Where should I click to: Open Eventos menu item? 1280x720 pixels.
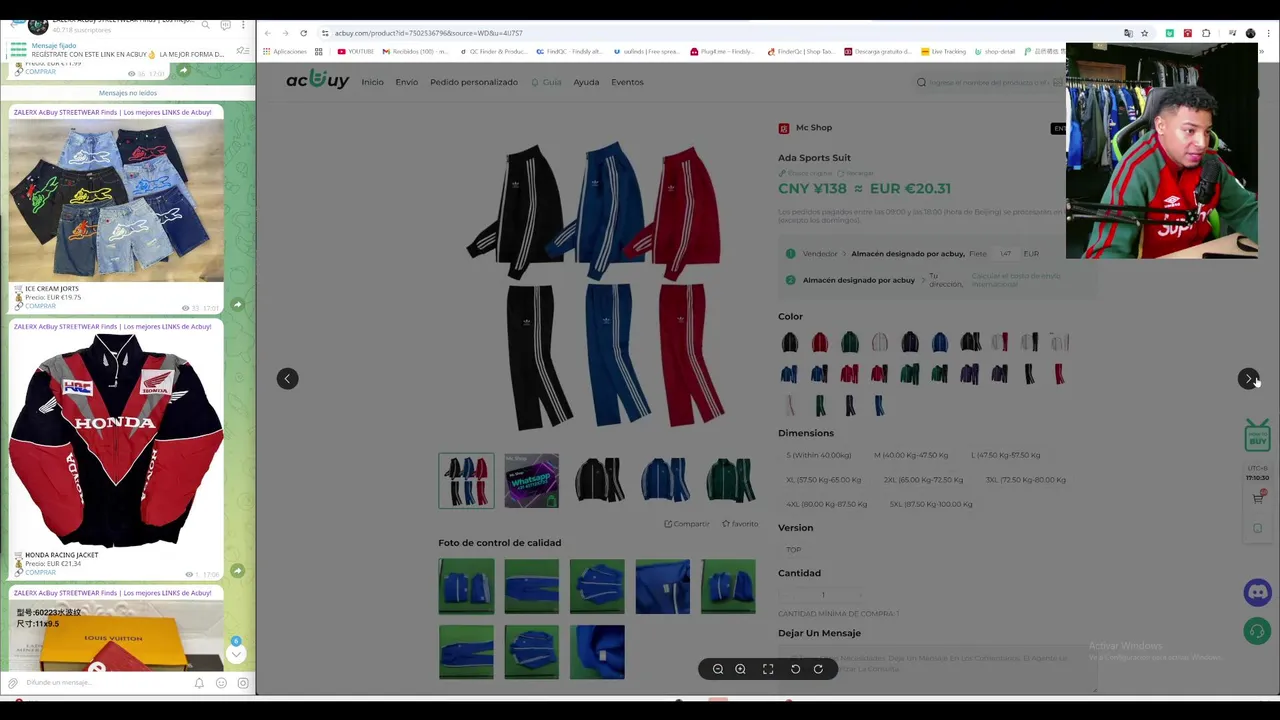pos(627,82)
